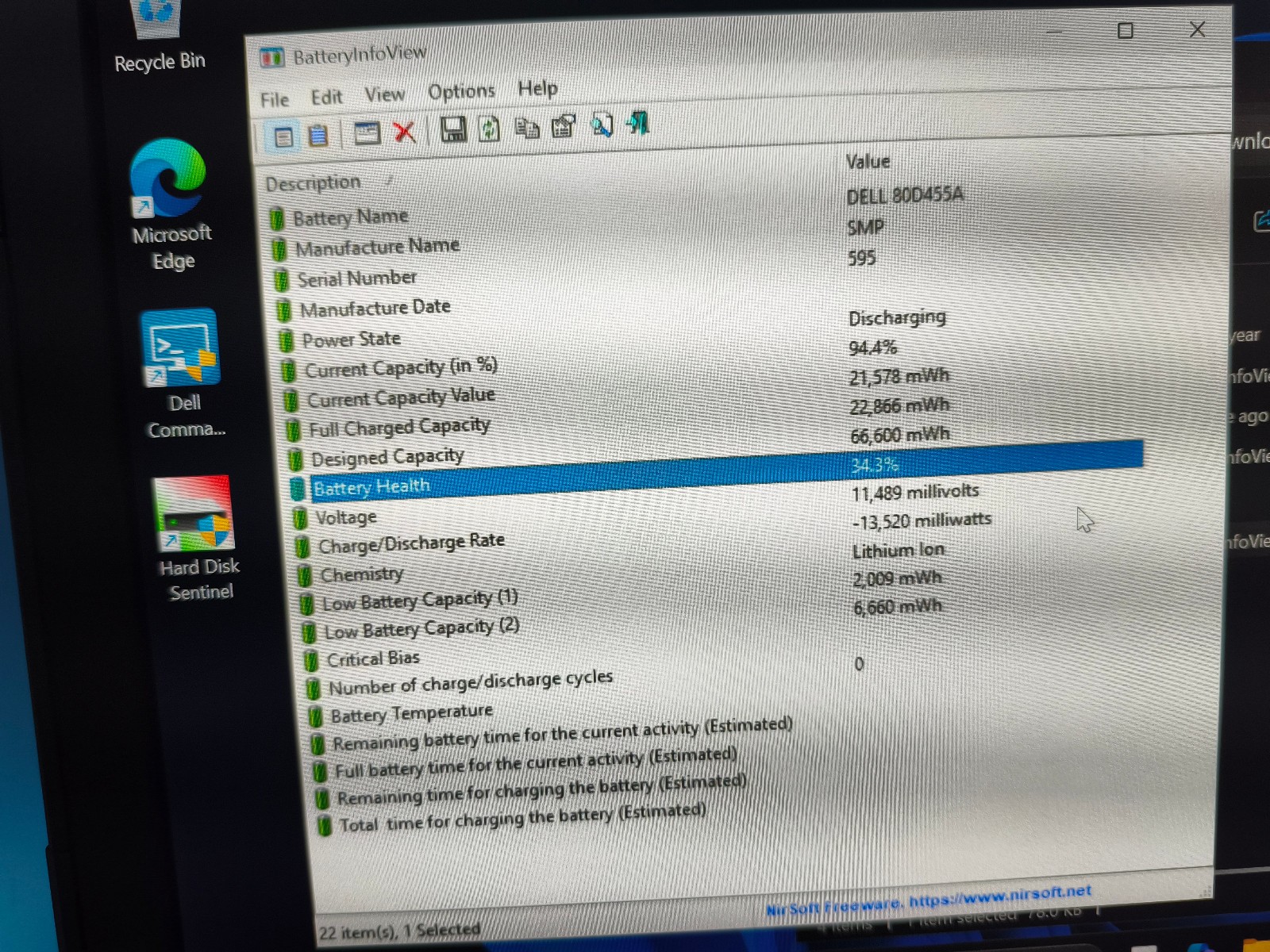
Task: Close the BatteryInfoView window
Action: coord(1197,29)
